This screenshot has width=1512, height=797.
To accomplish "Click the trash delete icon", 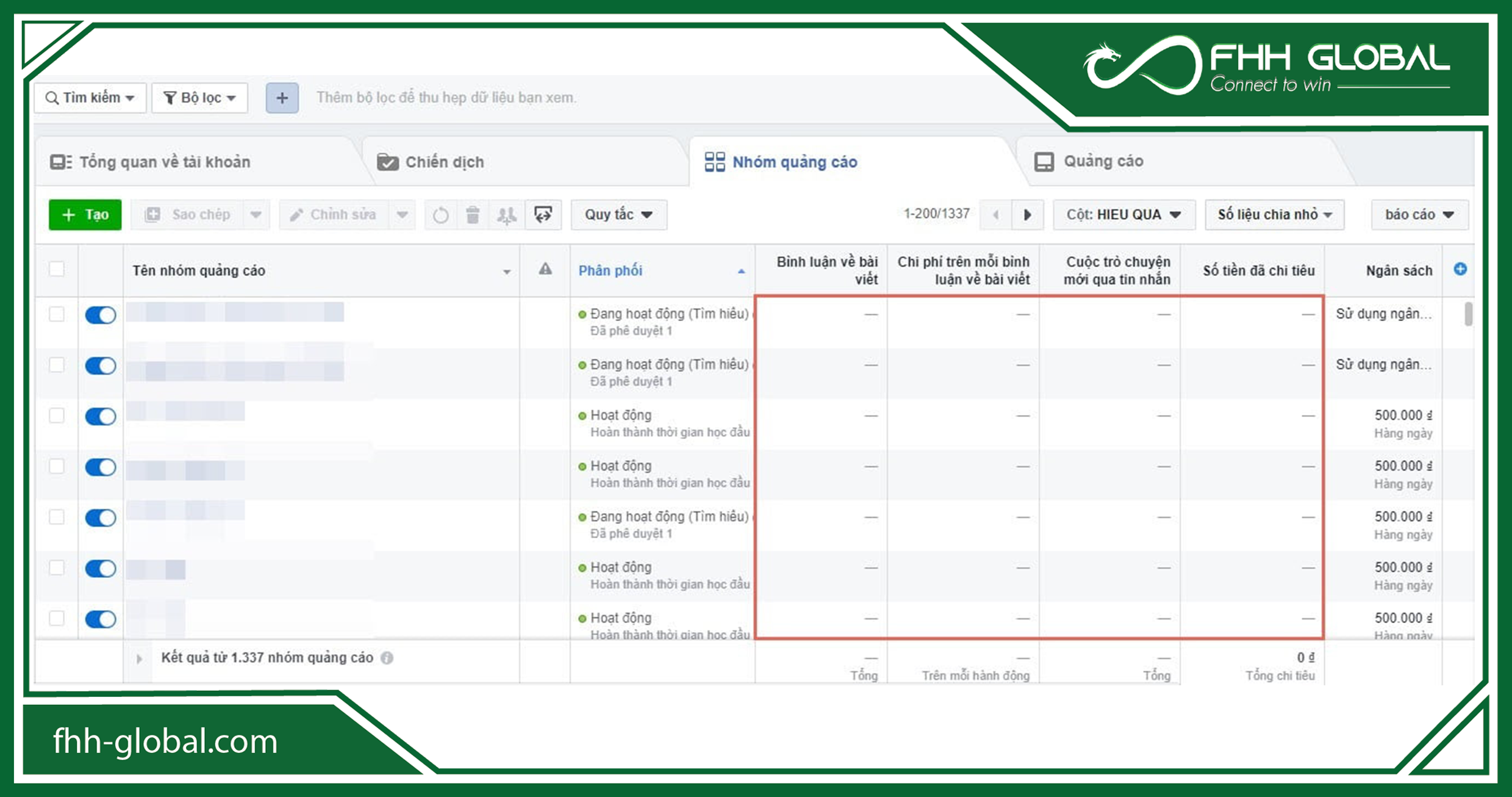I will [473, 215].
